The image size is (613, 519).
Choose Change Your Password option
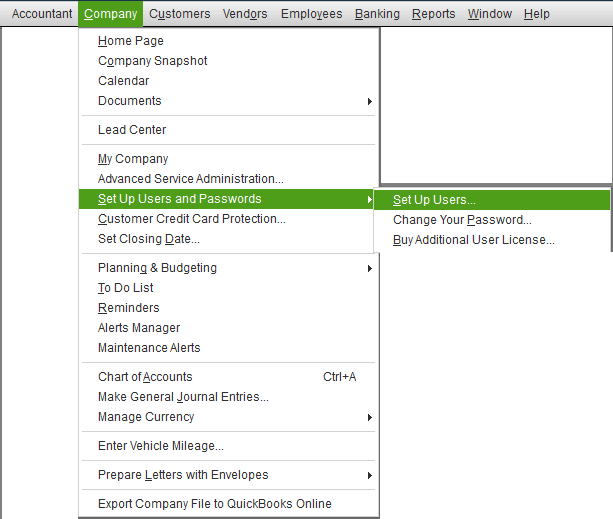pos(462,220)
